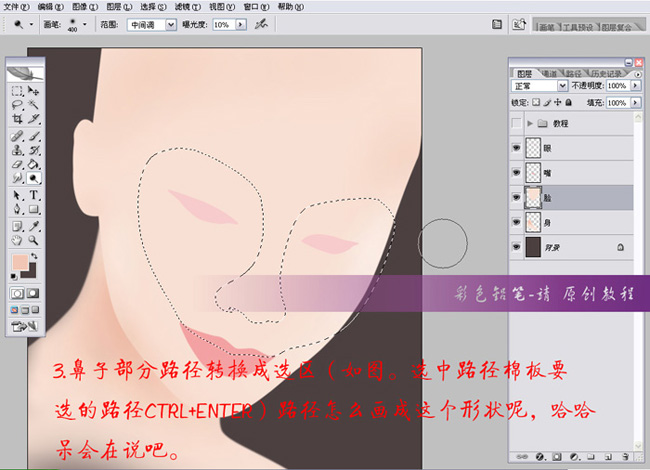This screenshot has height=470, width=650.
Task: Click the foreground color swatch
Action: pos(18,262)
